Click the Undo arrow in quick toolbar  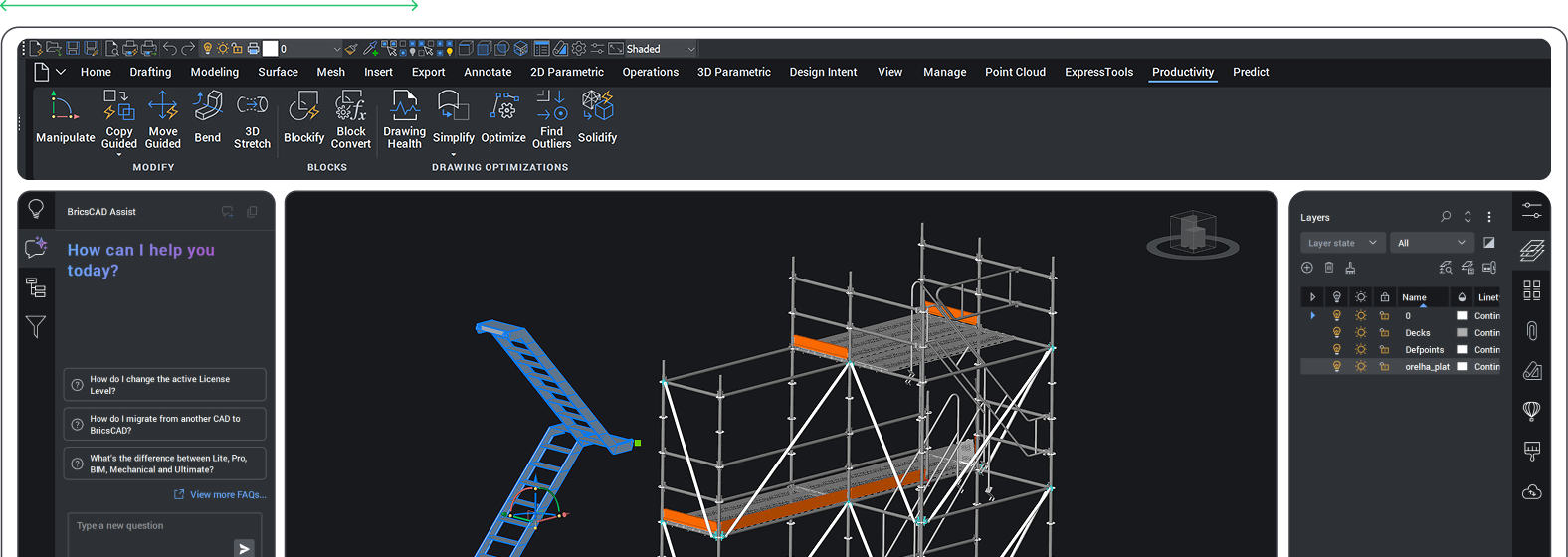click(x=170, y=48)
